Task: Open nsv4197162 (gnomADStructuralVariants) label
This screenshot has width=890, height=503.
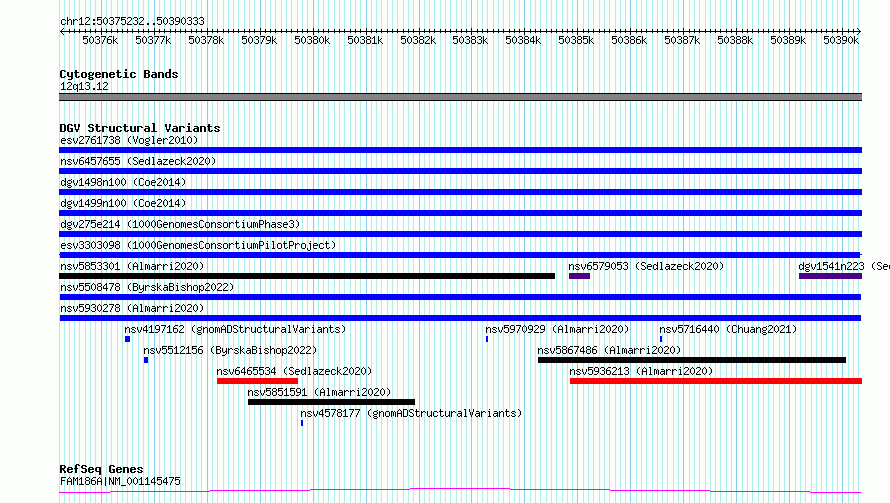Action: (235, 329)
